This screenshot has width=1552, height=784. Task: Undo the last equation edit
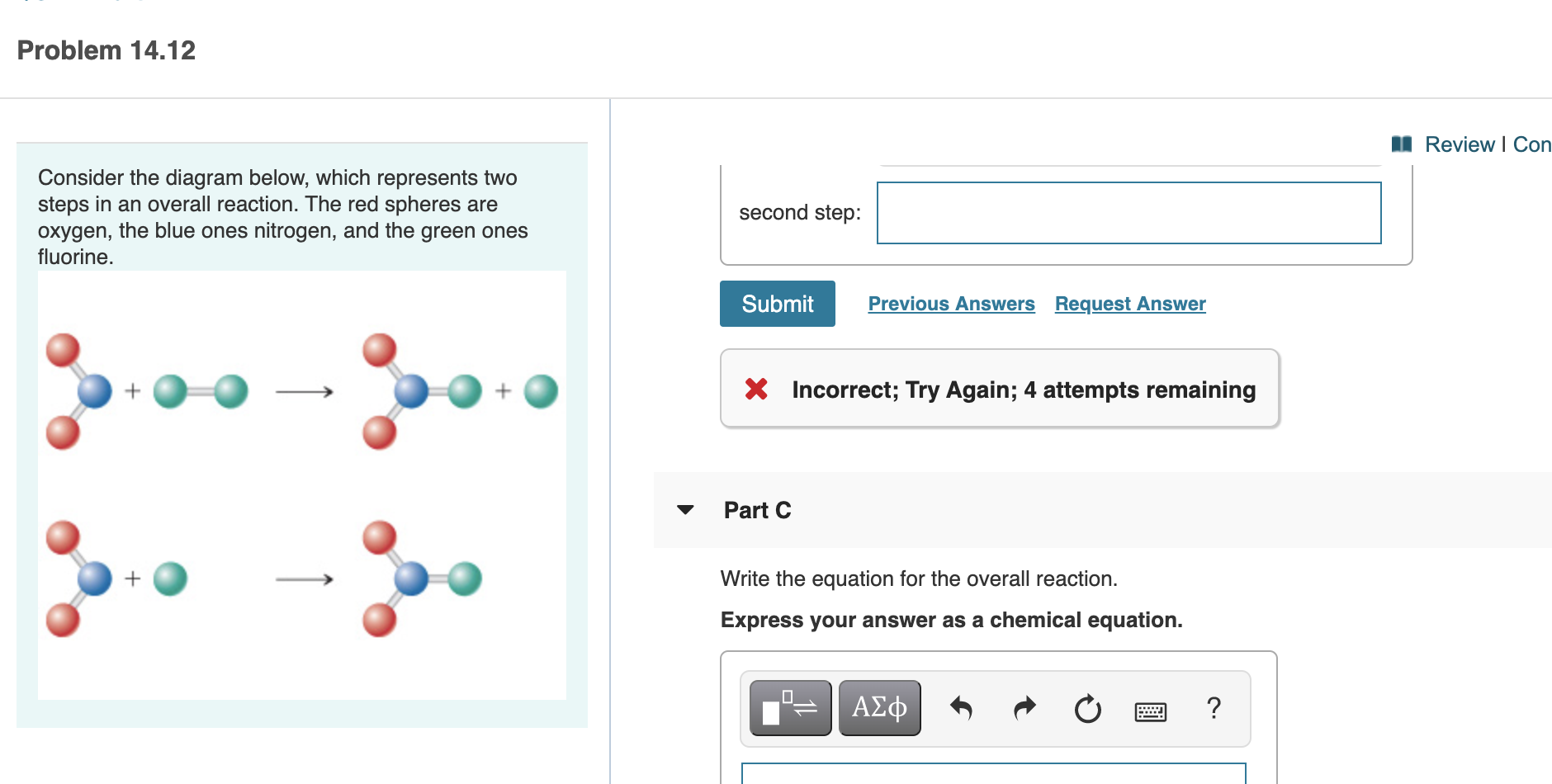pos(962,707)
